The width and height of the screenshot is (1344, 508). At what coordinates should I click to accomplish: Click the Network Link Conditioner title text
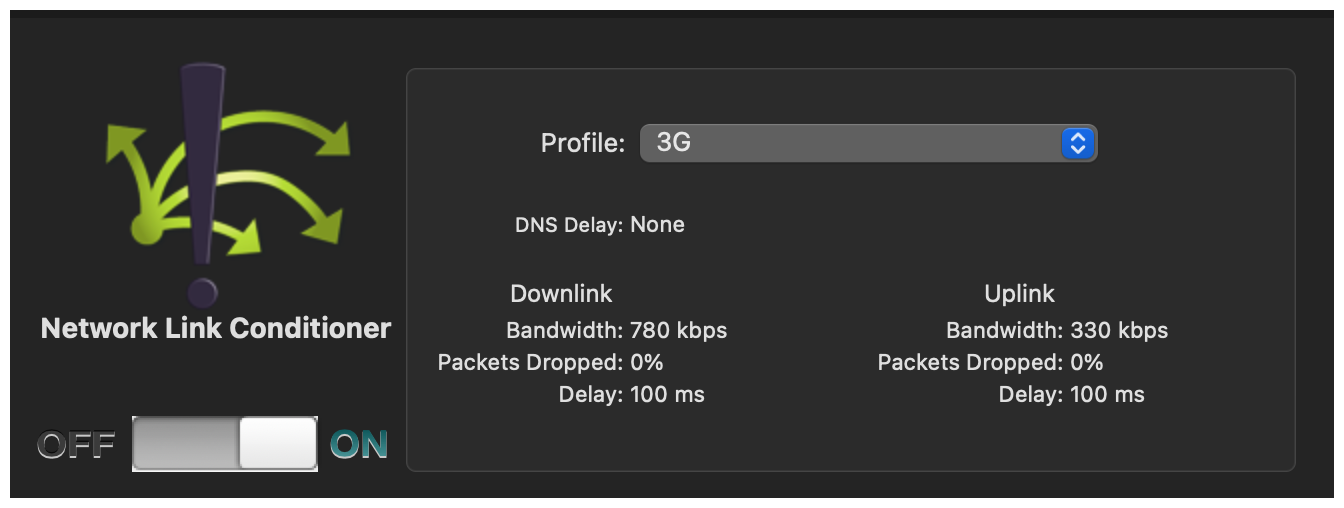(216, 328)
